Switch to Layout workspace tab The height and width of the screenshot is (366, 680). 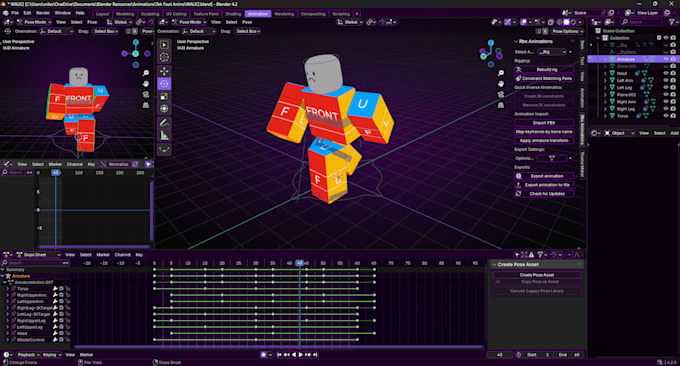coord(103,14)
